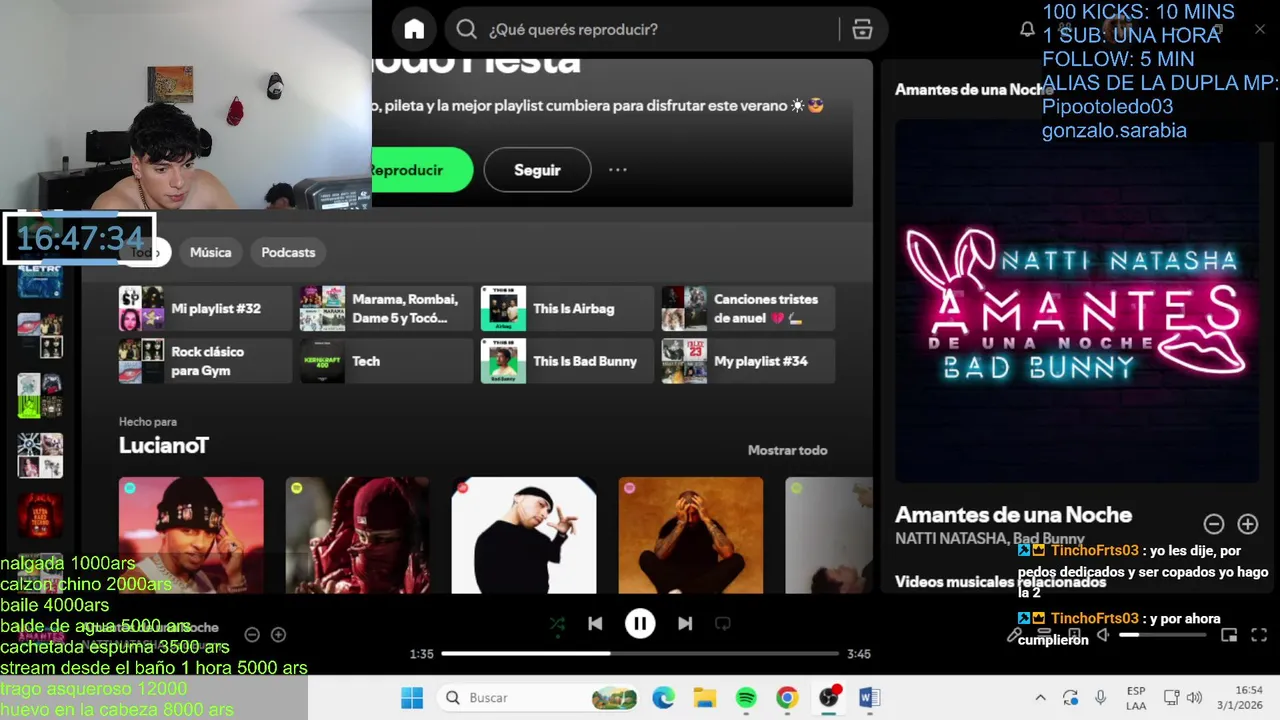The height and width of the screenshot is (720, 1280).
Task: Go to Spotify Home via house icon
Action: pyautogui.click(x=414, y=29)
